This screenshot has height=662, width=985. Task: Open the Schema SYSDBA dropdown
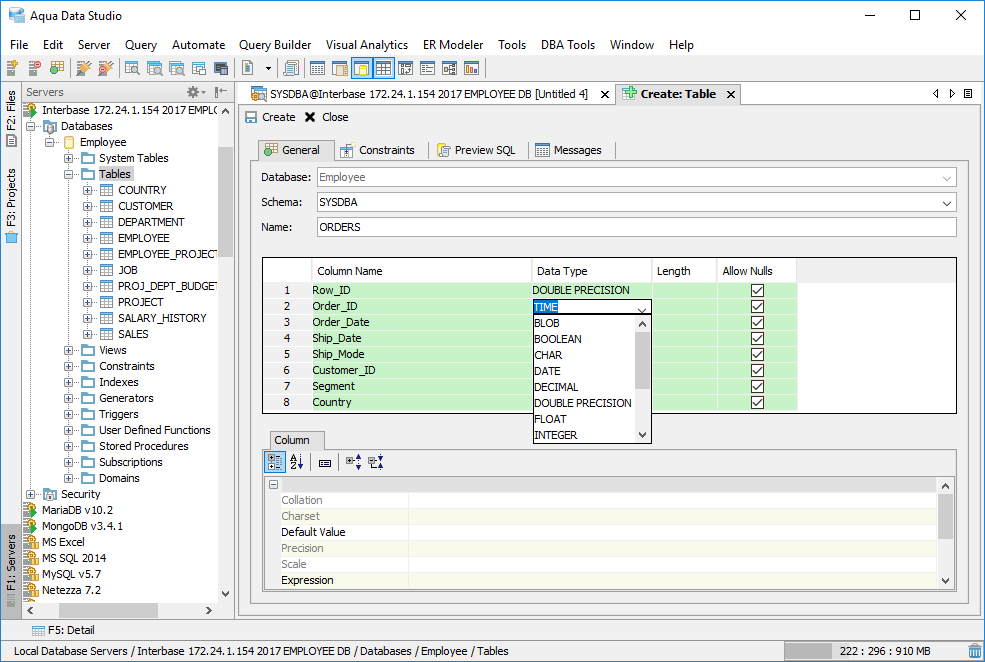[946, 203]
